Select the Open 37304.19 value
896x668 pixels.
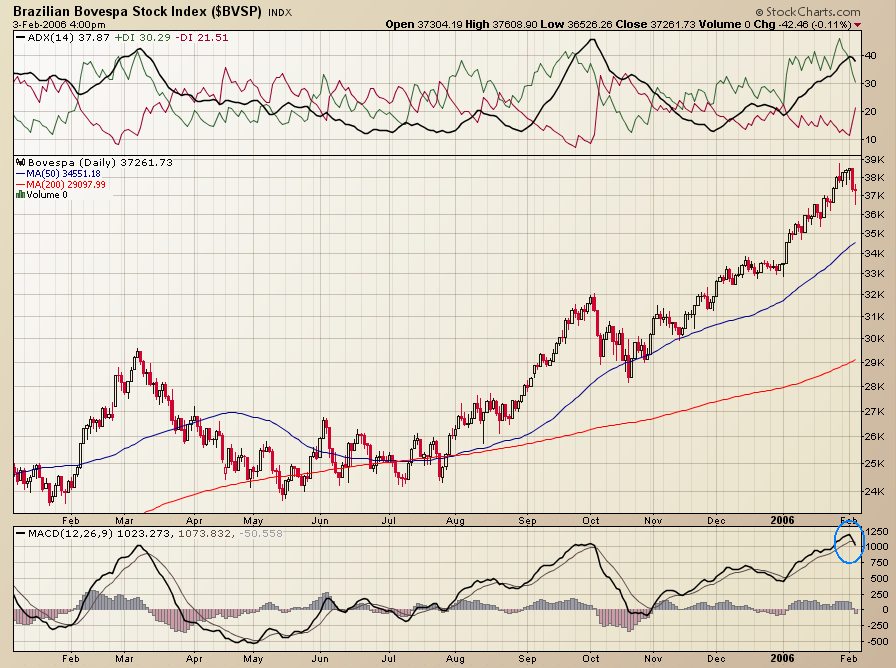coord(424,24)
